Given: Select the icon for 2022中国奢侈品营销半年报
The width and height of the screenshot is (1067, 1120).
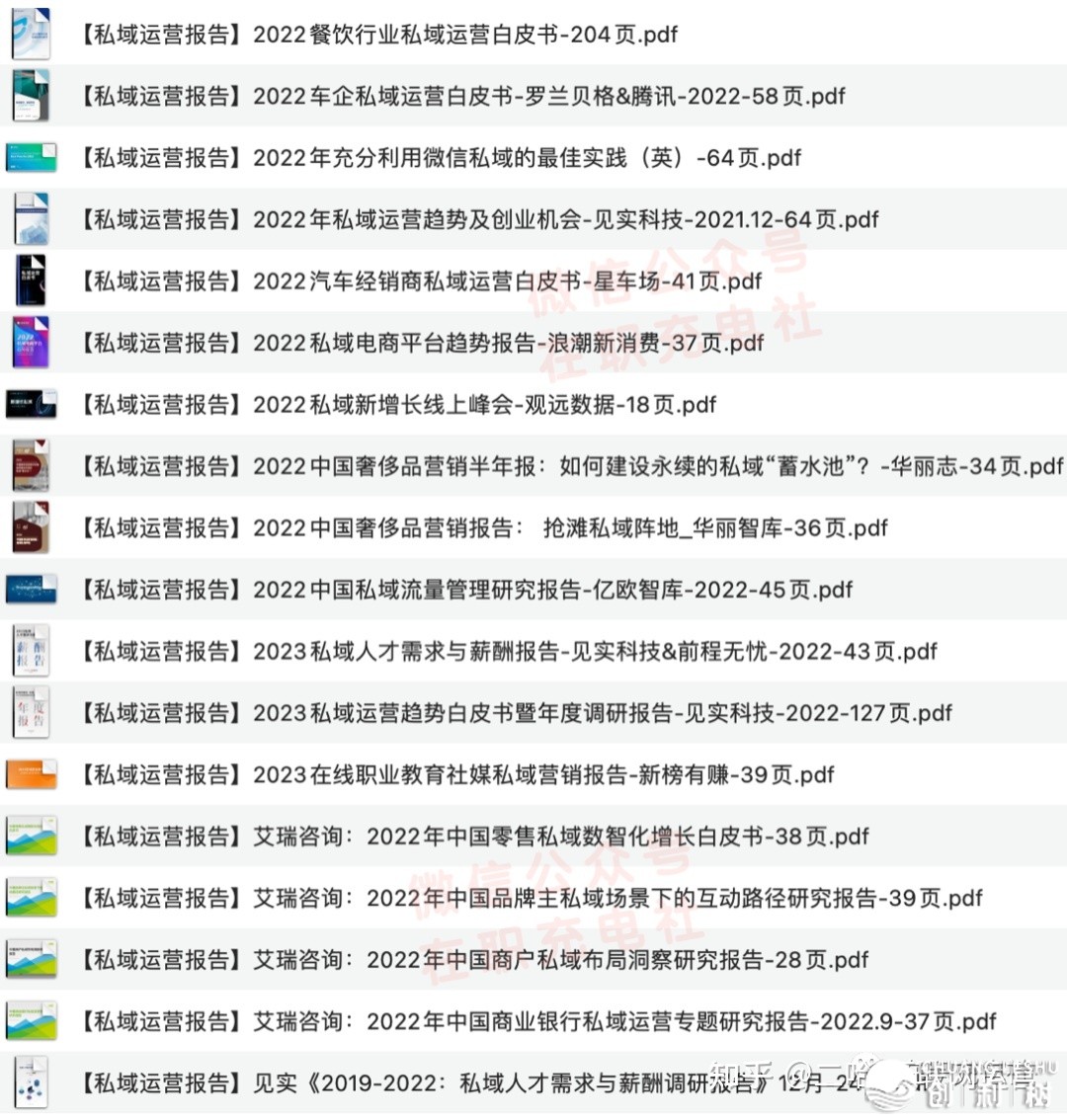Looking at the screenshot, I should click(x=31, y=466).
